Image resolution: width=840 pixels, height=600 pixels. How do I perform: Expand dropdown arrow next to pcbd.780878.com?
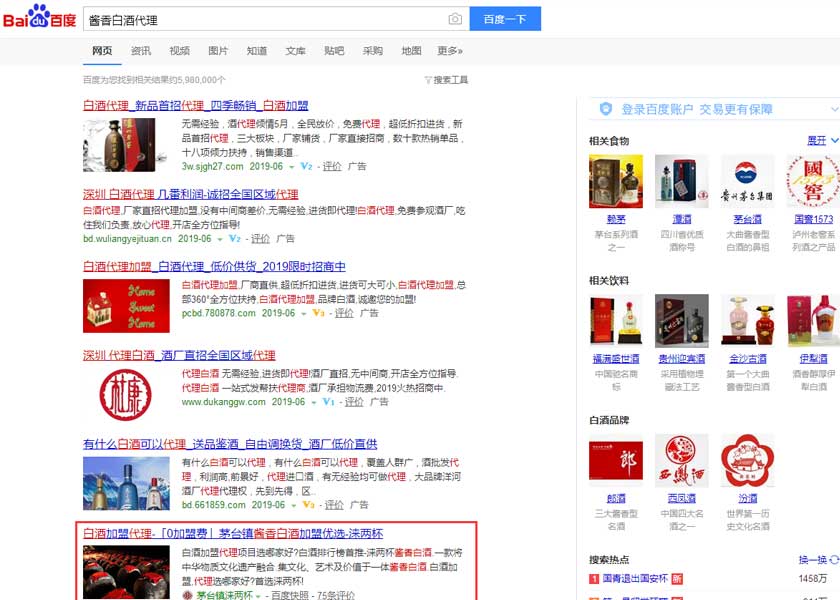pos(304,313)
